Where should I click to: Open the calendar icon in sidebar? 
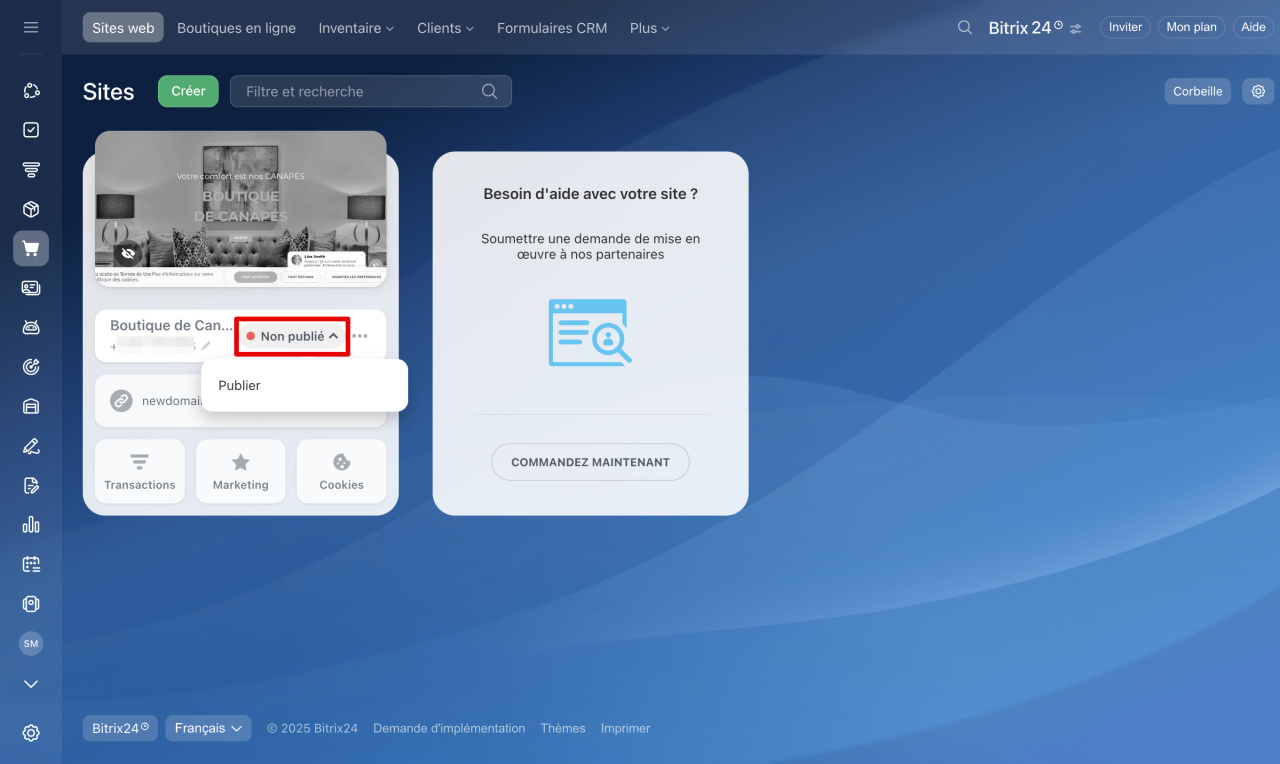(x=31, y=564)
